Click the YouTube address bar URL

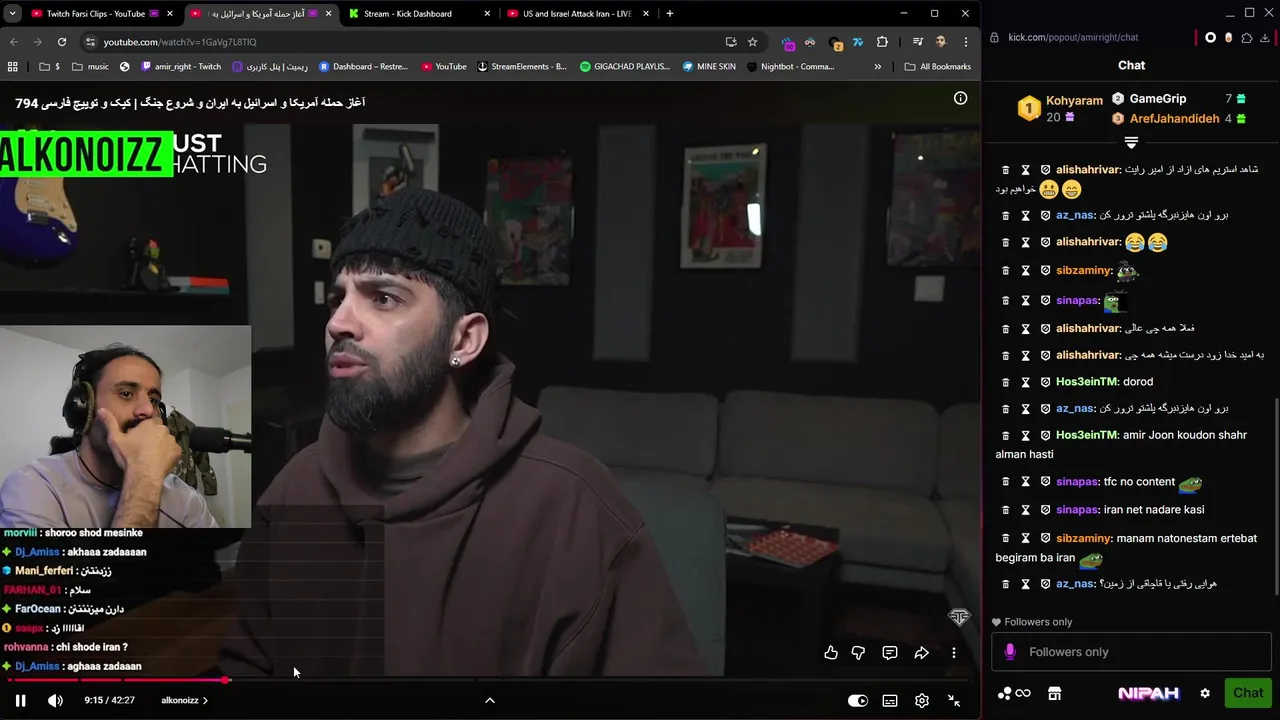(180, 42)
